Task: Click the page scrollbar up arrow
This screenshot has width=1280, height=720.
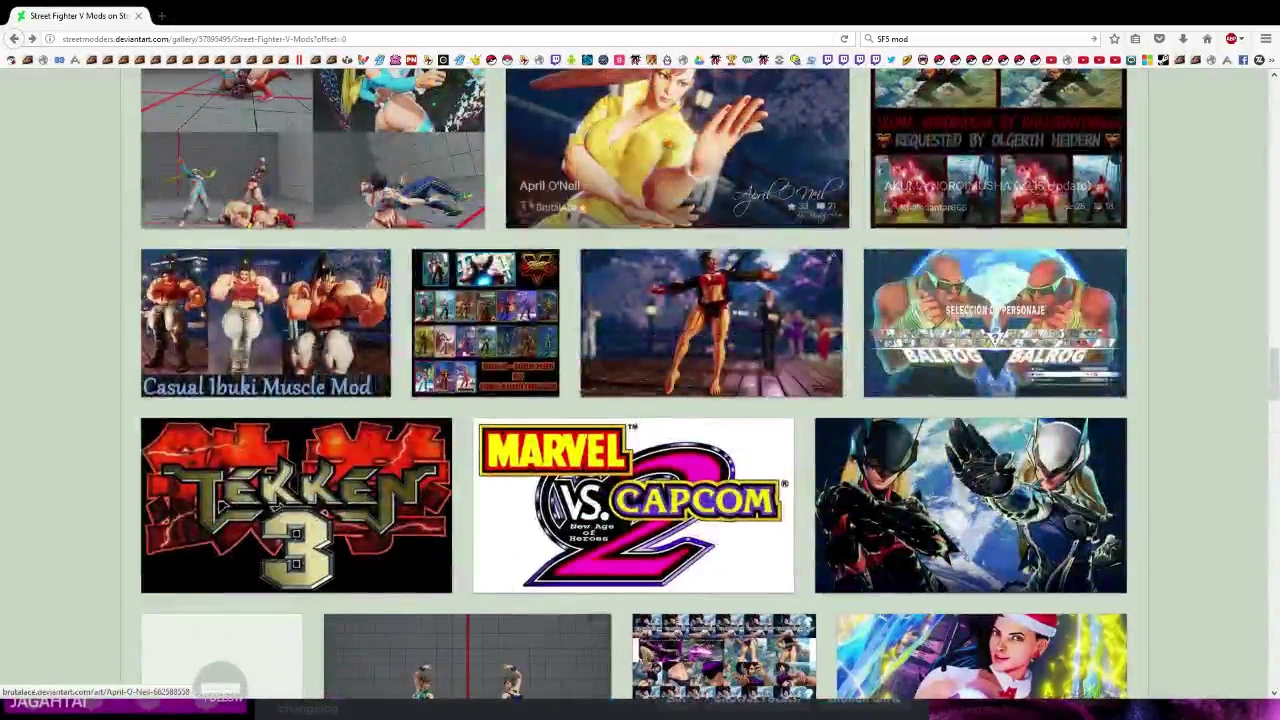Action: tap(1273, 76)
